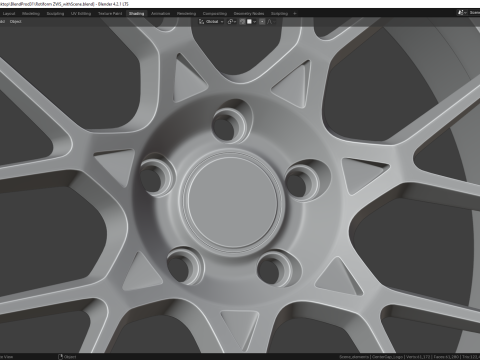Click the scene selector icon at top right
This screenshot has width=480, height=360.
click(461, 13)
